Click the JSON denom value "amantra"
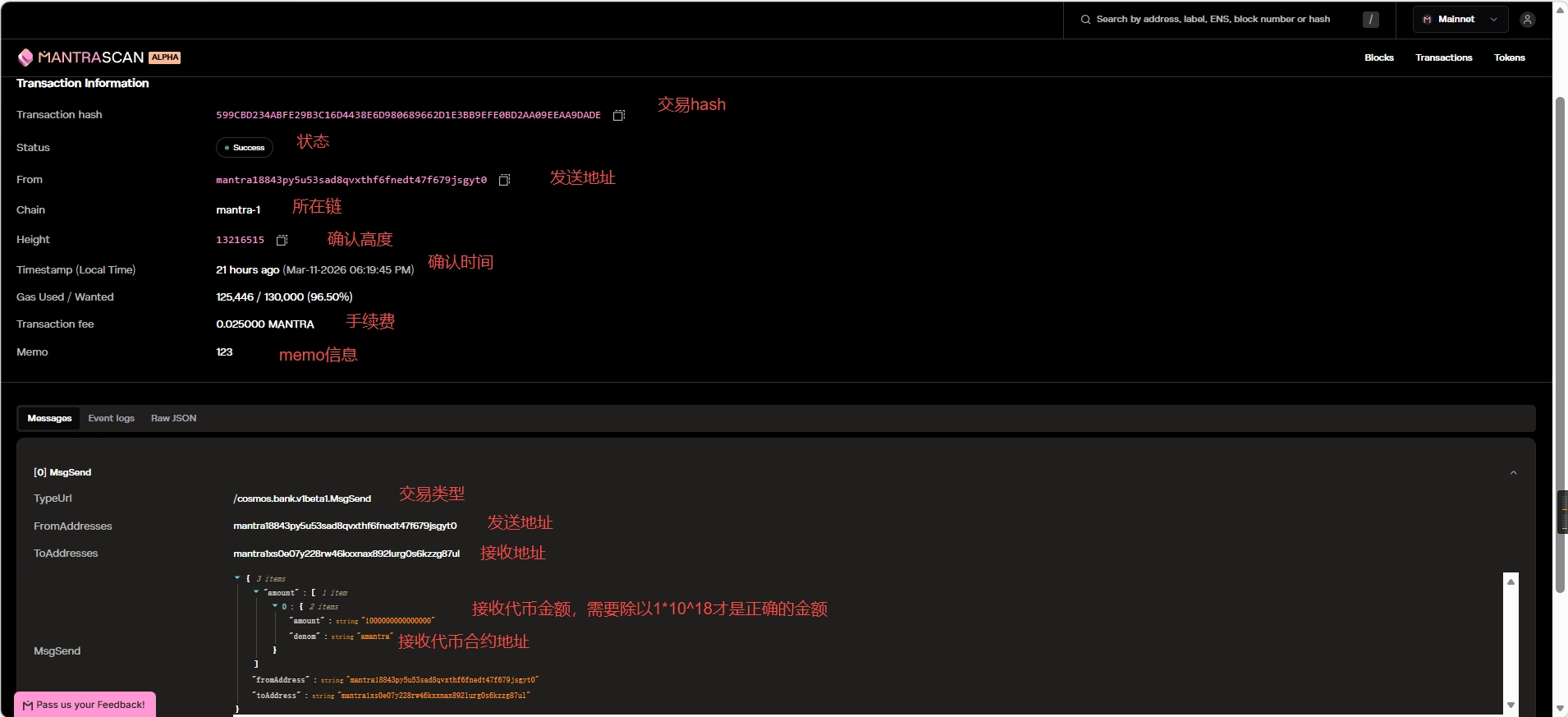This screenshot has width=1568, height=717. pos(375,637)
